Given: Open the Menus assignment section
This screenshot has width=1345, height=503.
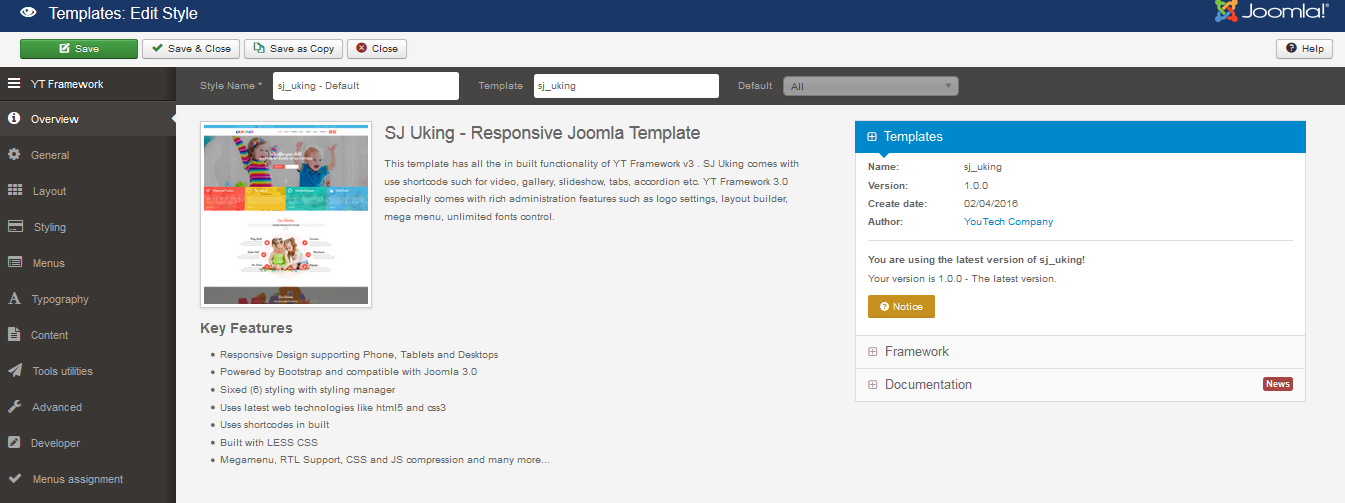Looking at the screenshot, I should pos(88,479).
